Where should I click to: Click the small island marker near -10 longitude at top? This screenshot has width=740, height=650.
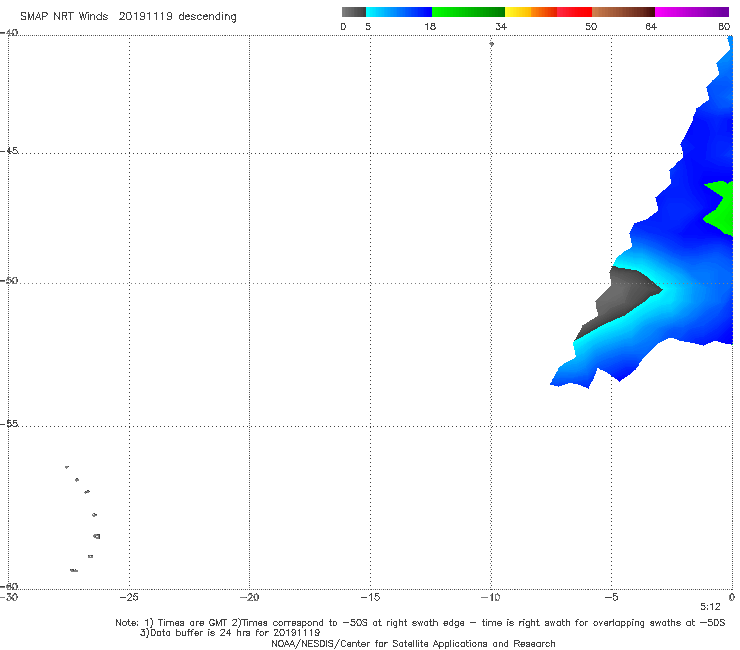click(x=491, y=44)
